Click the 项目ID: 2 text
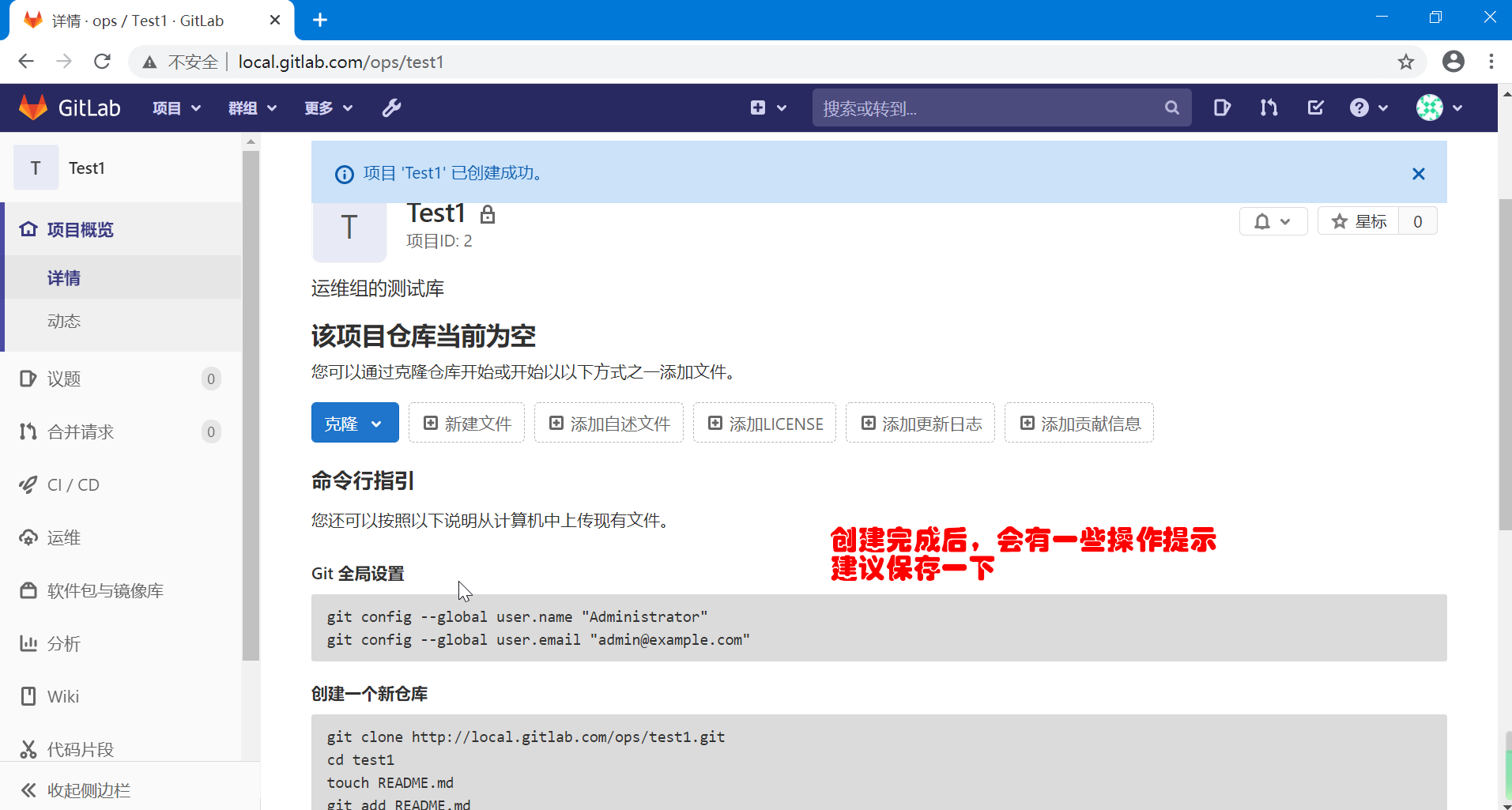Screen dimensions: 1512x810 coord(439,241)
